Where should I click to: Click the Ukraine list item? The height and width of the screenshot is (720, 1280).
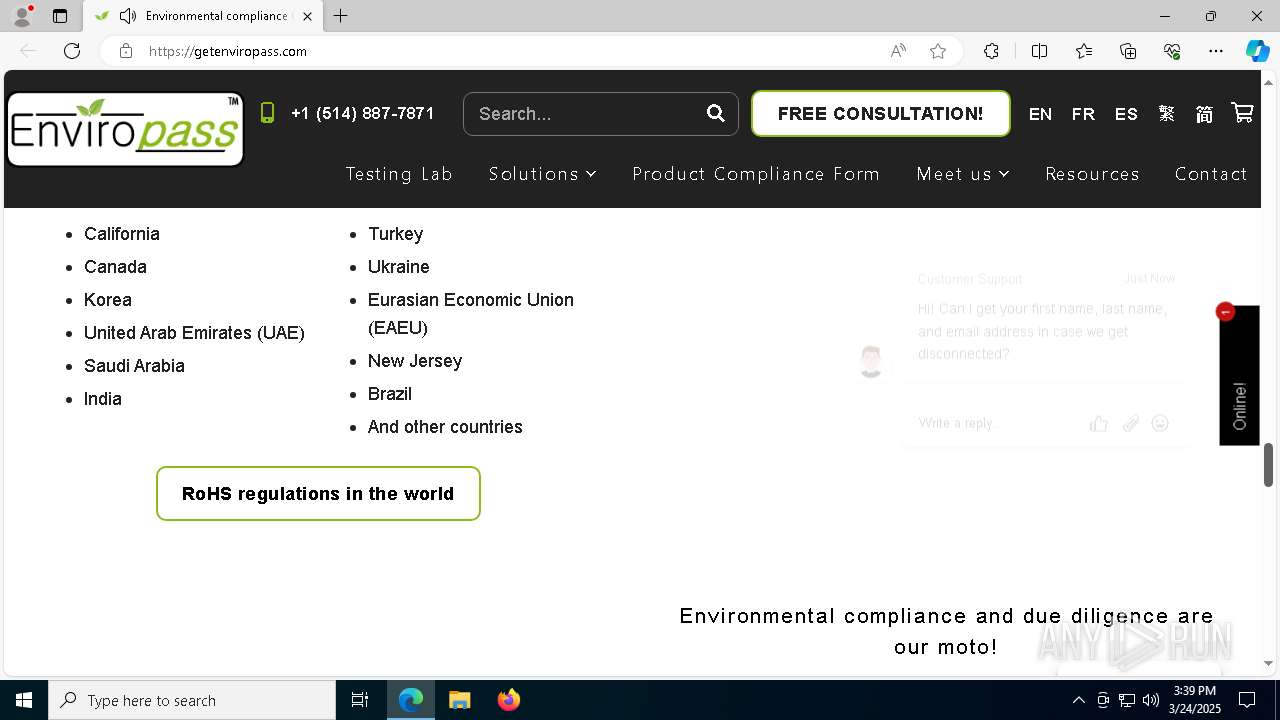[x=398, y=266]
